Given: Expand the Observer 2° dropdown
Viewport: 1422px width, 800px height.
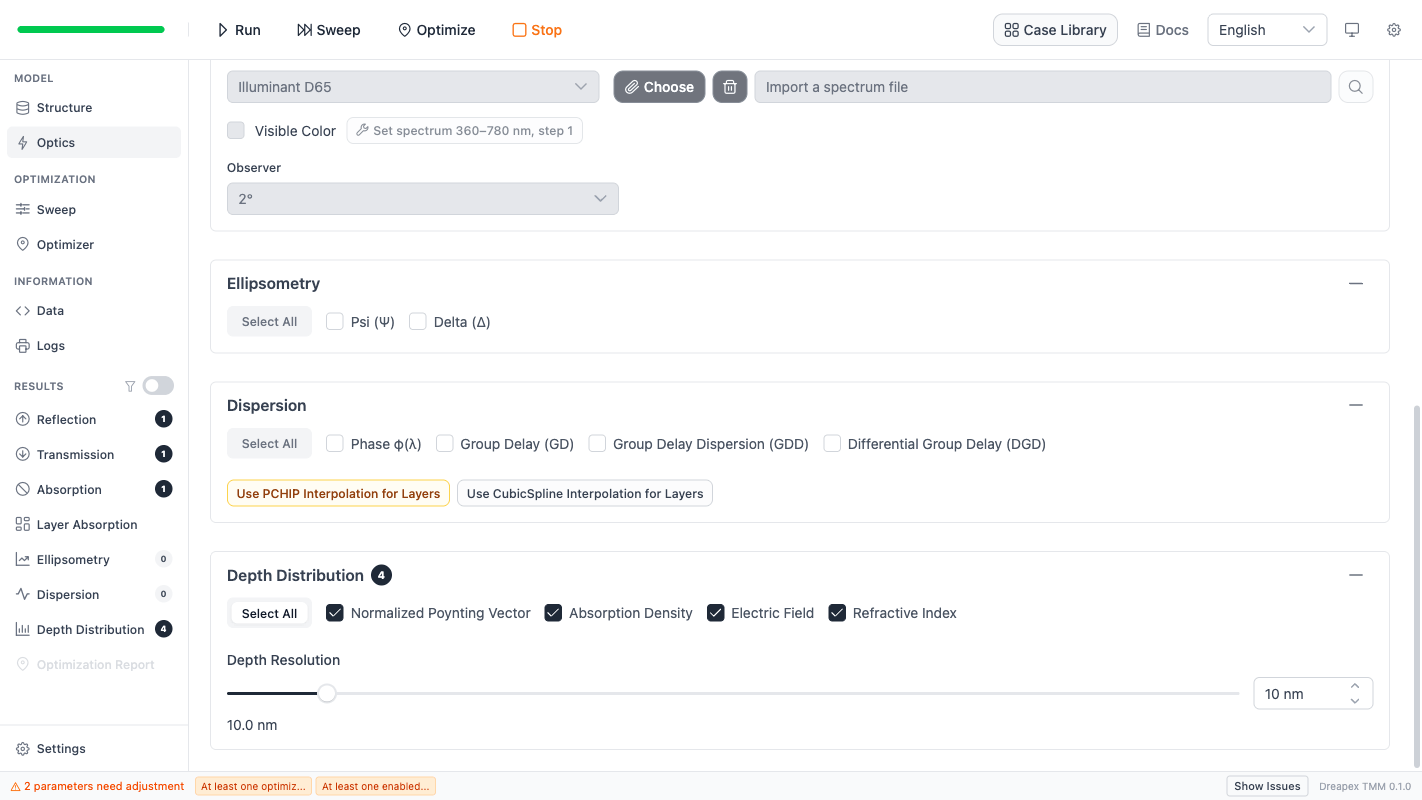Looking at the screenshot, I should [x=422, y=199].
